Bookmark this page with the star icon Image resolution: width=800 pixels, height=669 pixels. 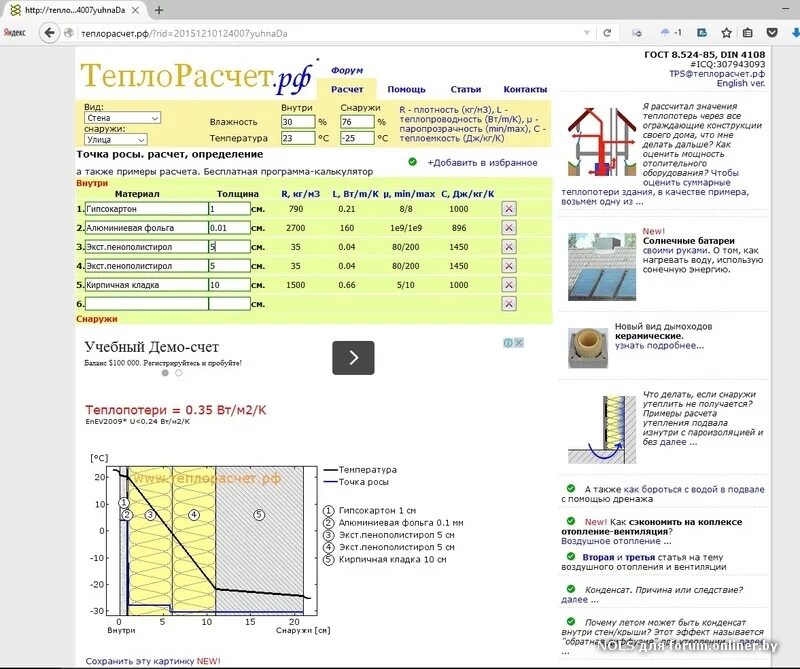pyautogui.click(x=727, y=33)
